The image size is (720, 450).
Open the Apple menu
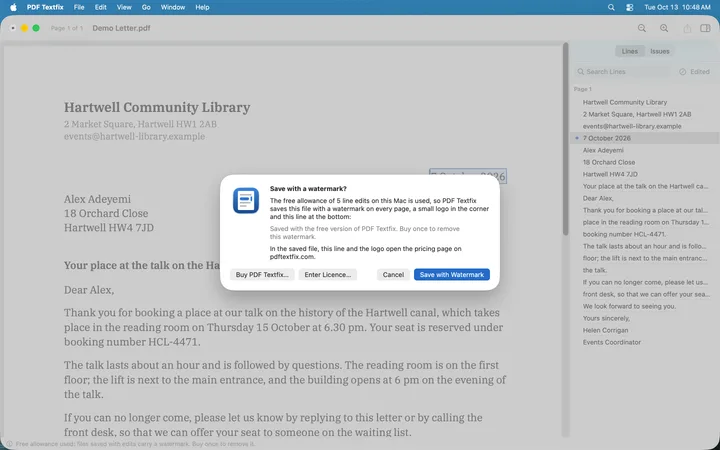13,7
